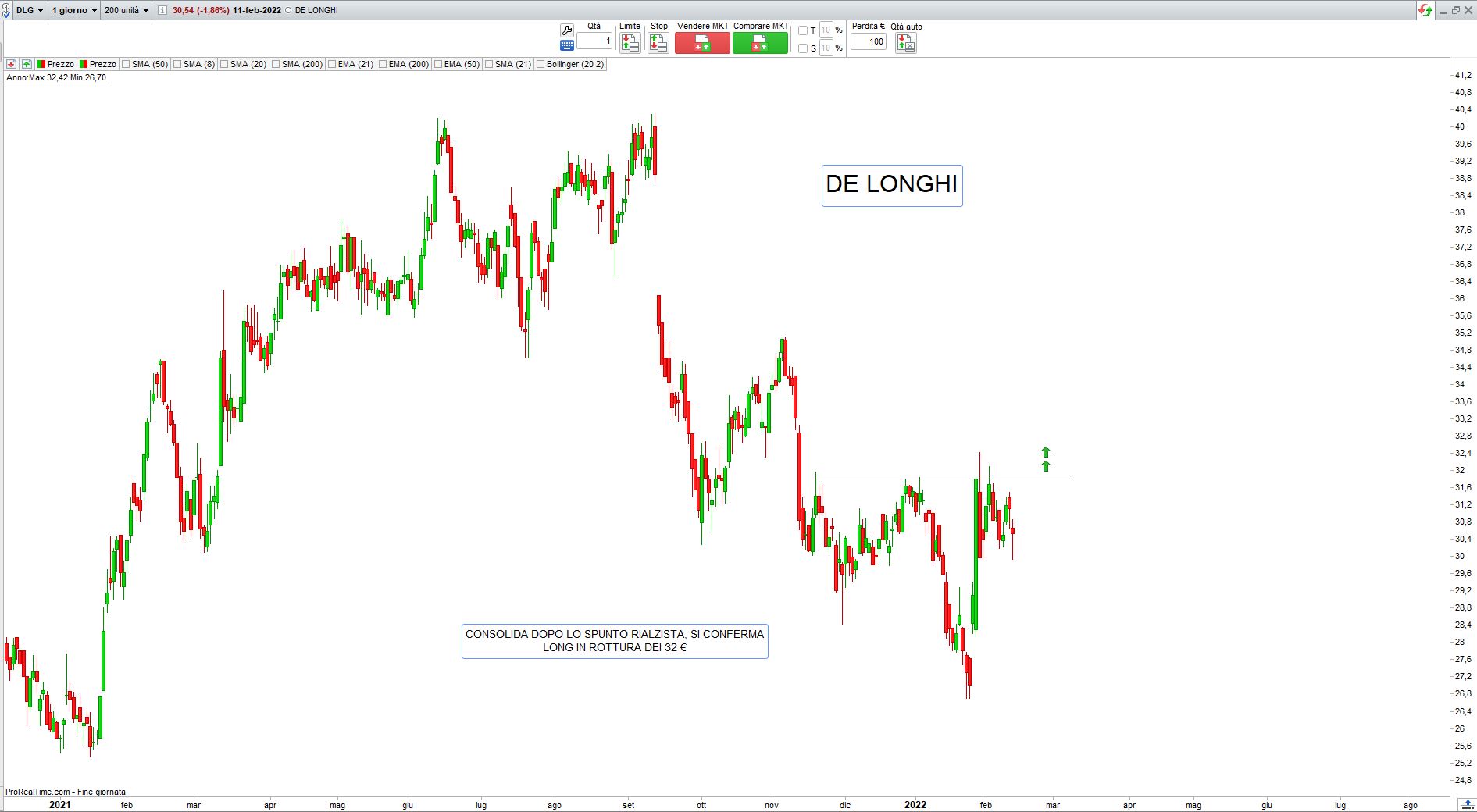The height and width of the screenshot is (812, 1477).
Task: Enable the SMA (21) indicator
Action: pos(489,64)
